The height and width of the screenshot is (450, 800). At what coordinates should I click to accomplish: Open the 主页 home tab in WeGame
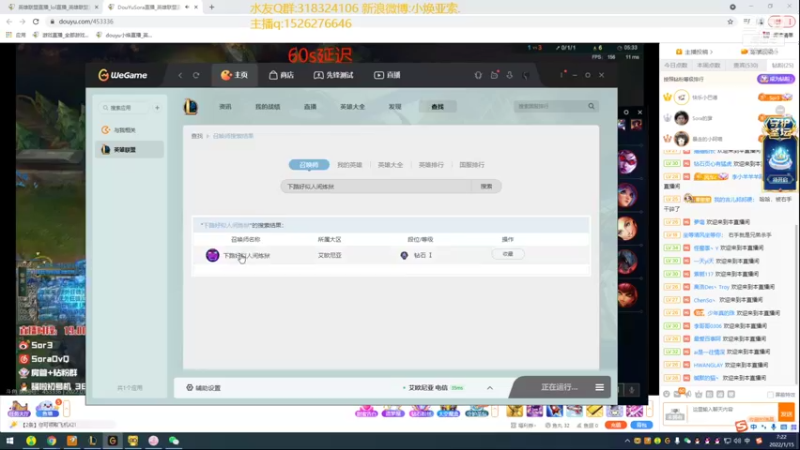click(234, 75)
